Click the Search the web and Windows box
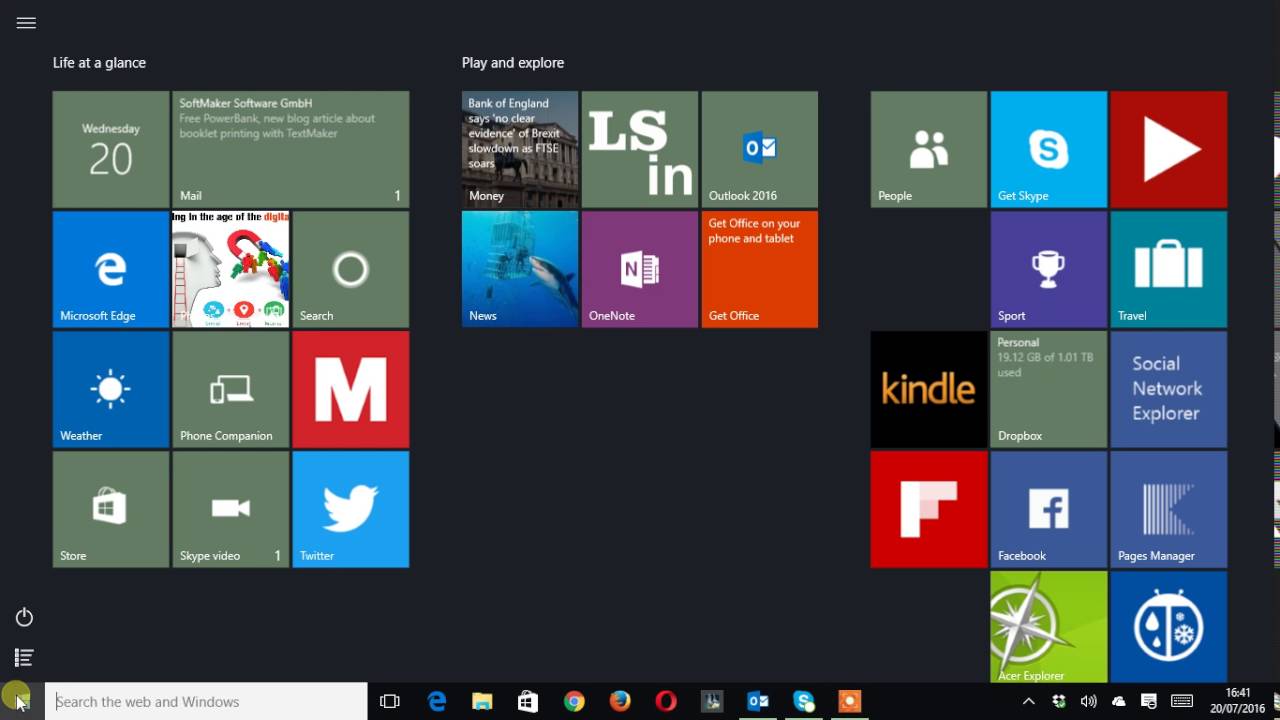Viewport: 1280px width, 720px height. coord(207,701)
